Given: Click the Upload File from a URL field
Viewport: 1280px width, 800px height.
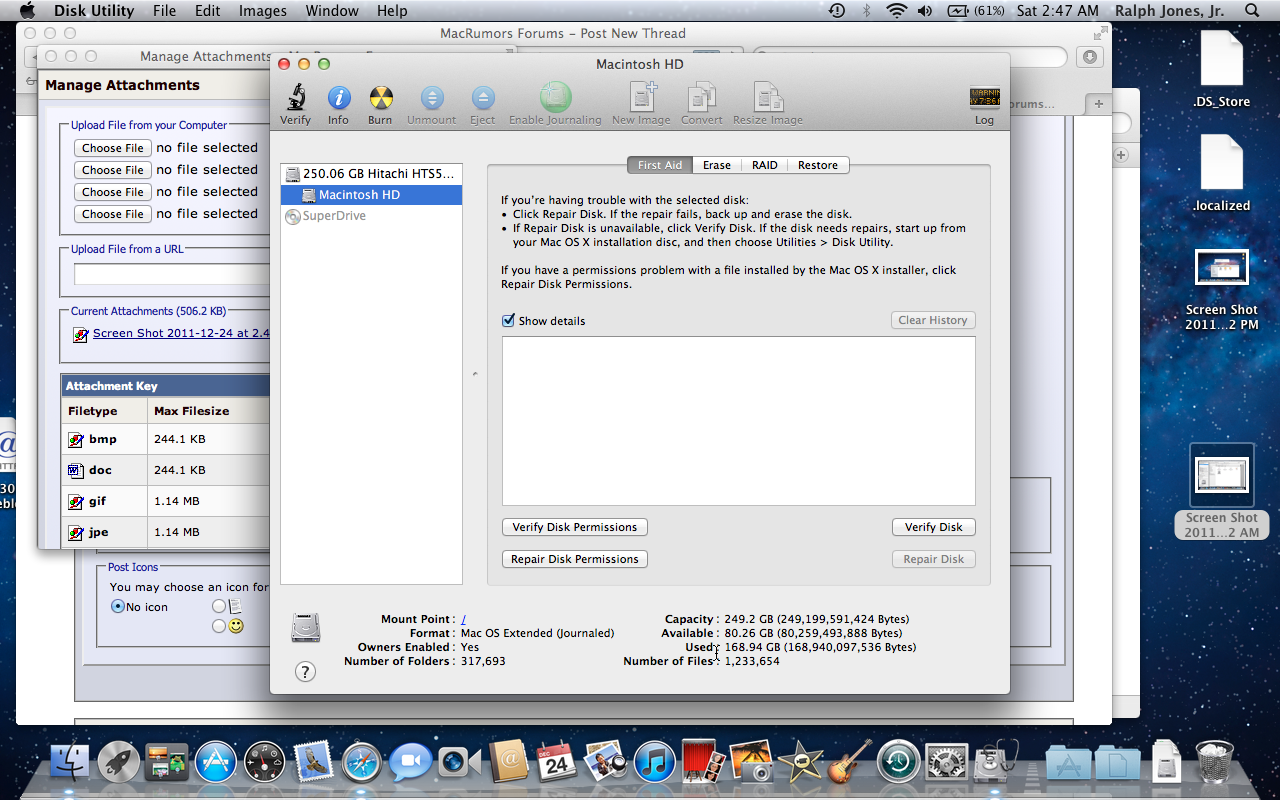Looking at the screenshot, I should click(172, 274).
